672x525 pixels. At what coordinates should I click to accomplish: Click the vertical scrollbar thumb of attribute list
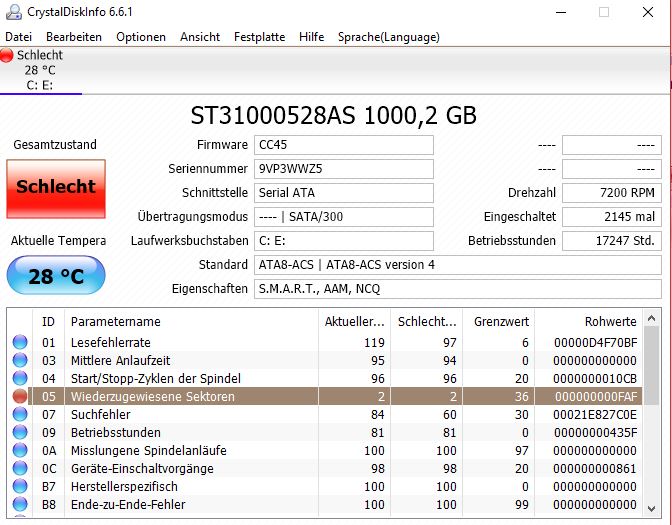(651, 366)
